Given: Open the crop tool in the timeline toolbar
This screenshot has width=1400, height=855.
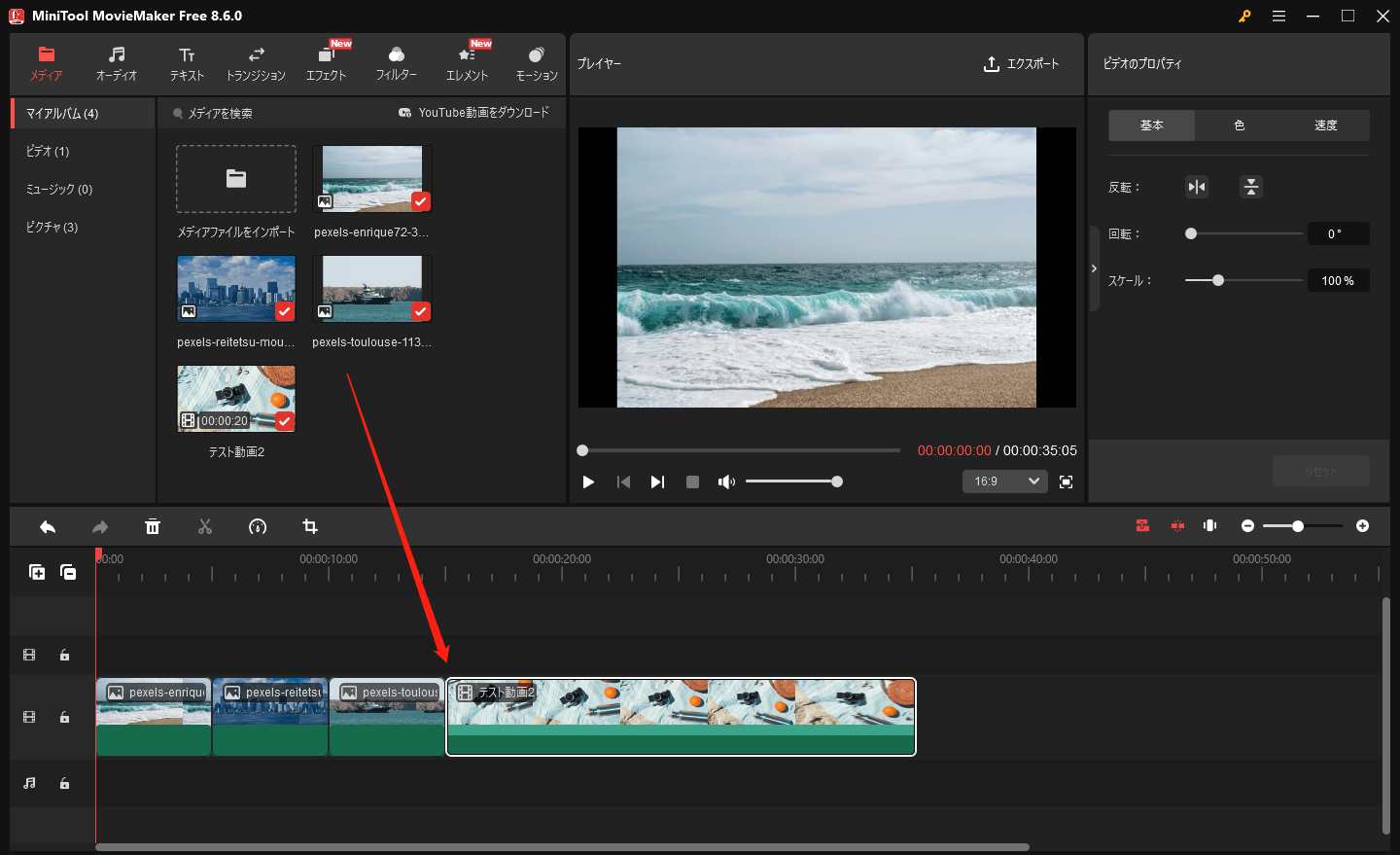Looking at the screenshot, I should [309, 526].
